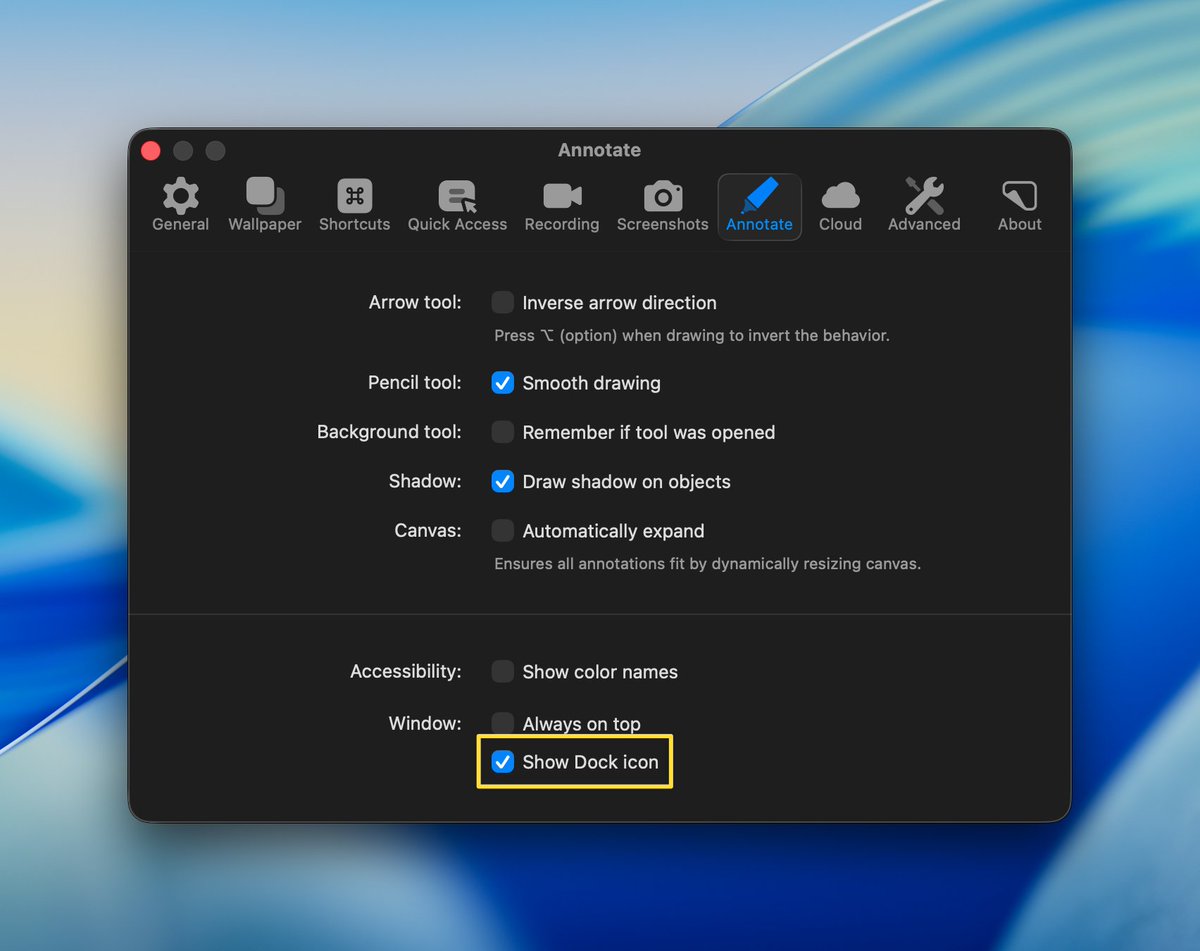Click the Arrow tool: label
Screen dimensions: 1200x951
click(415, 302)
